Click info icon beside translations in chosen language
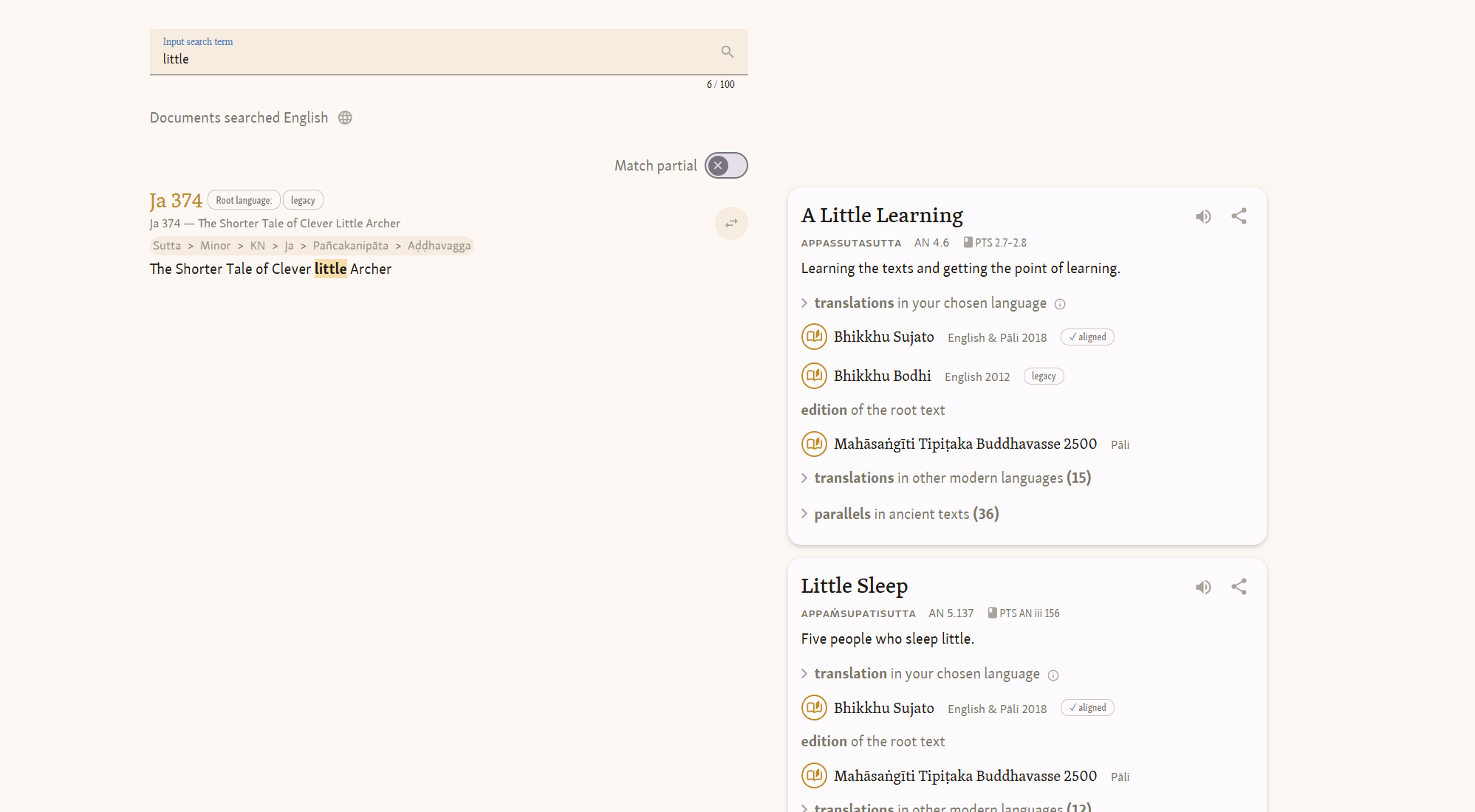This screenshot has width=1475, height=812. [1060, 304]
